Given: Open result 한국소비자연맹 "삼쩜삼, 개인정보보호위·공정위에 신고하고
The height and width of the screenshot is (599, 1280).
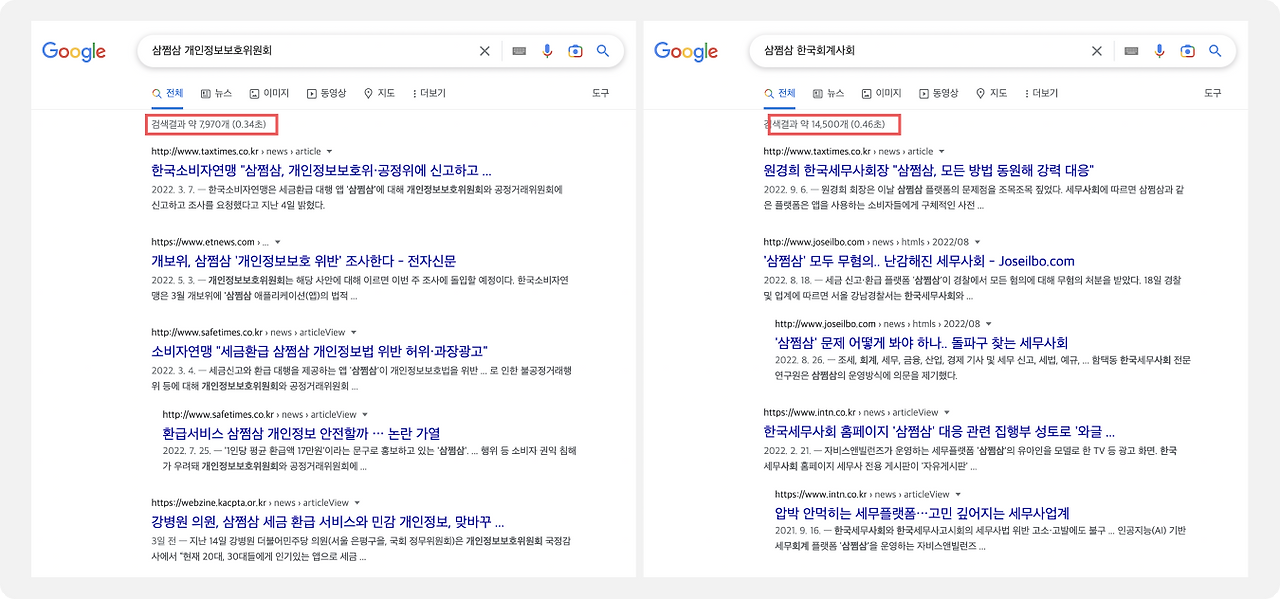Looking at the screenshot, I should [x=321, y=170].
